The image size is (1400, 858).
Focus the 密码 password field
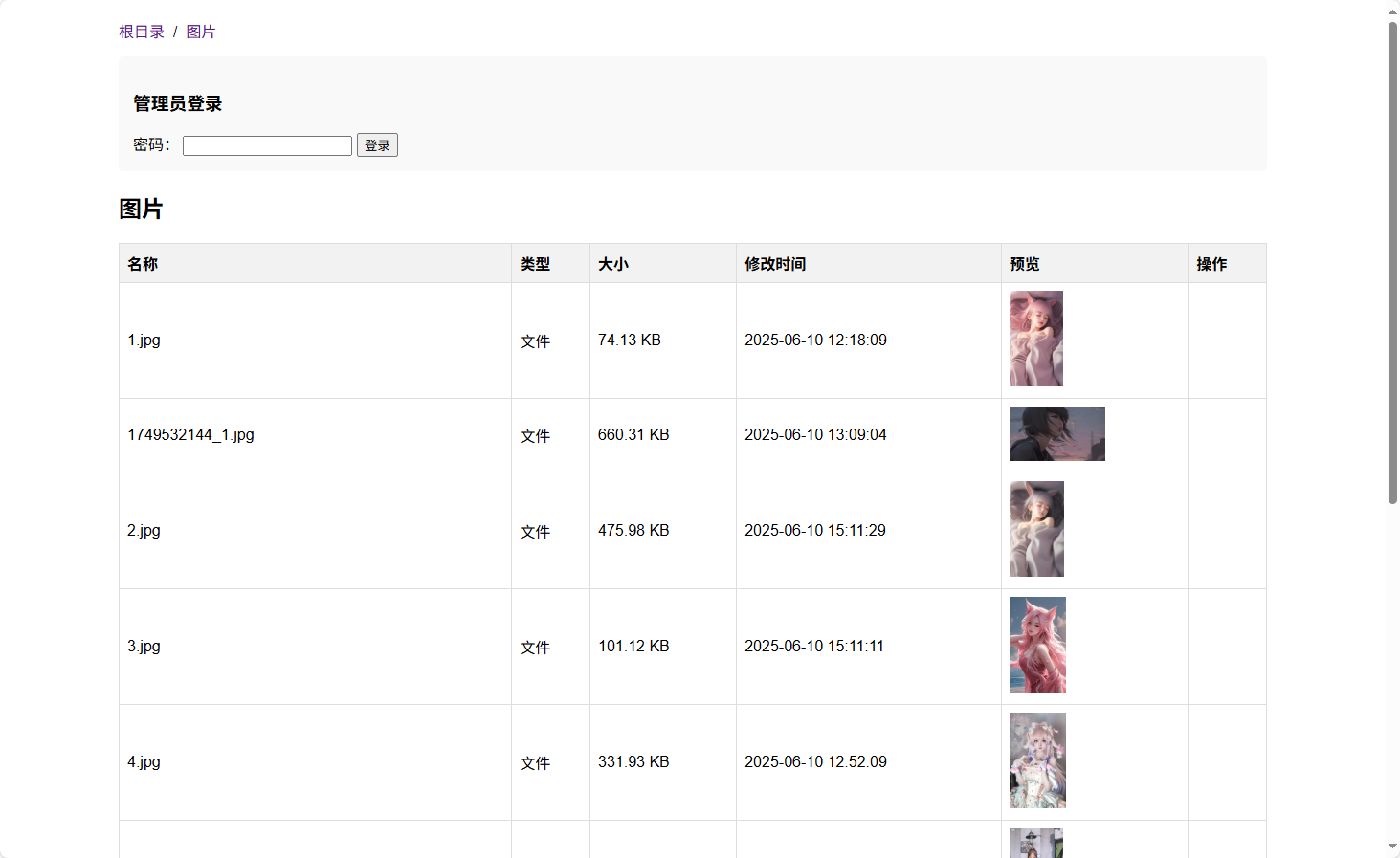(x=267, y=145)
